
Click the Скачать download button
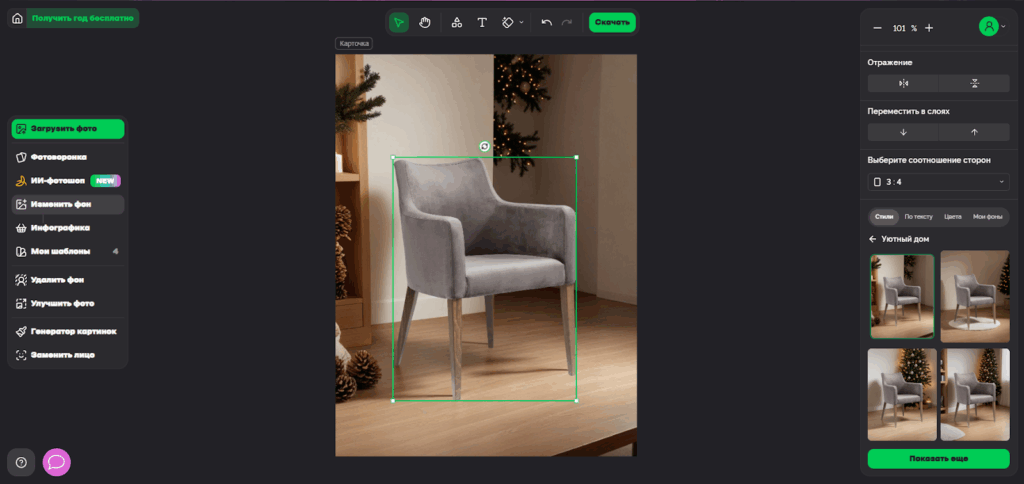pyautogui.click(x=611, y=22)
